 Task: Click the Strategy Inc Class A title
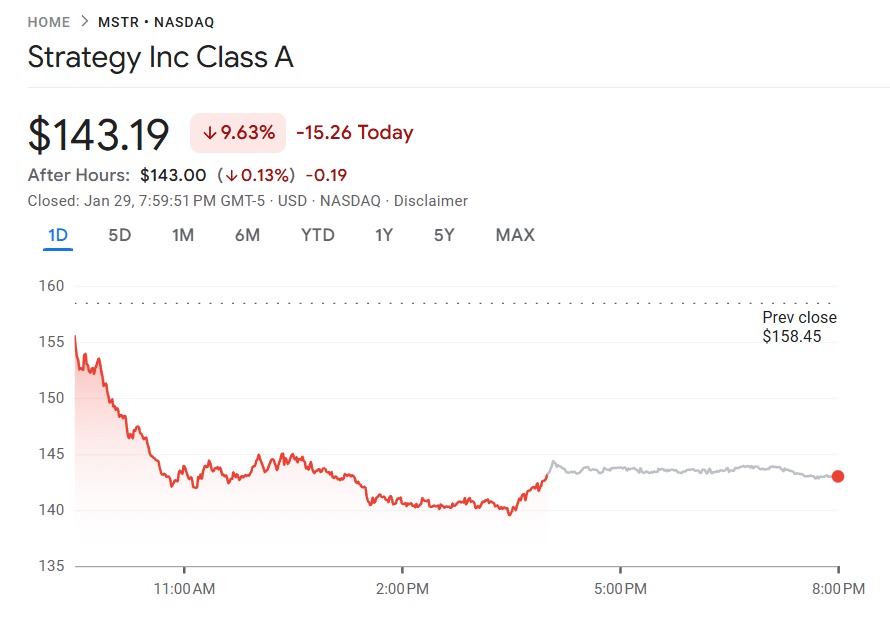(x=160, y=57)
